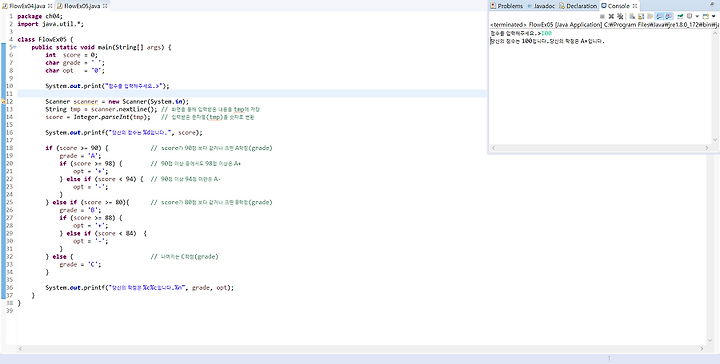Click the empty highlighted line 11 in editor

(252, 94)
